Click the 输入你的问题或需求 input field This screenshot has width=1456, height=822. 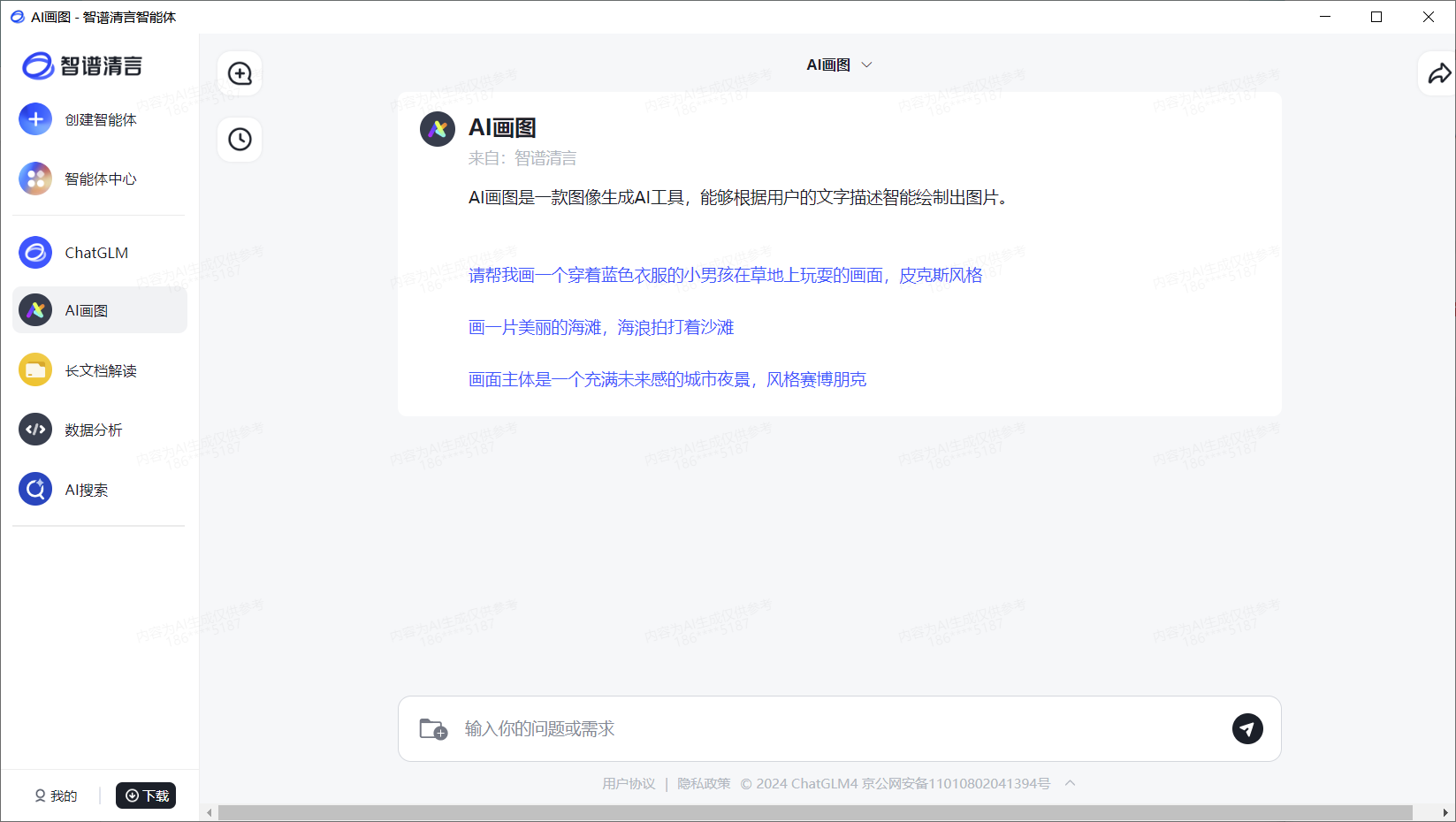coord(840,729)
